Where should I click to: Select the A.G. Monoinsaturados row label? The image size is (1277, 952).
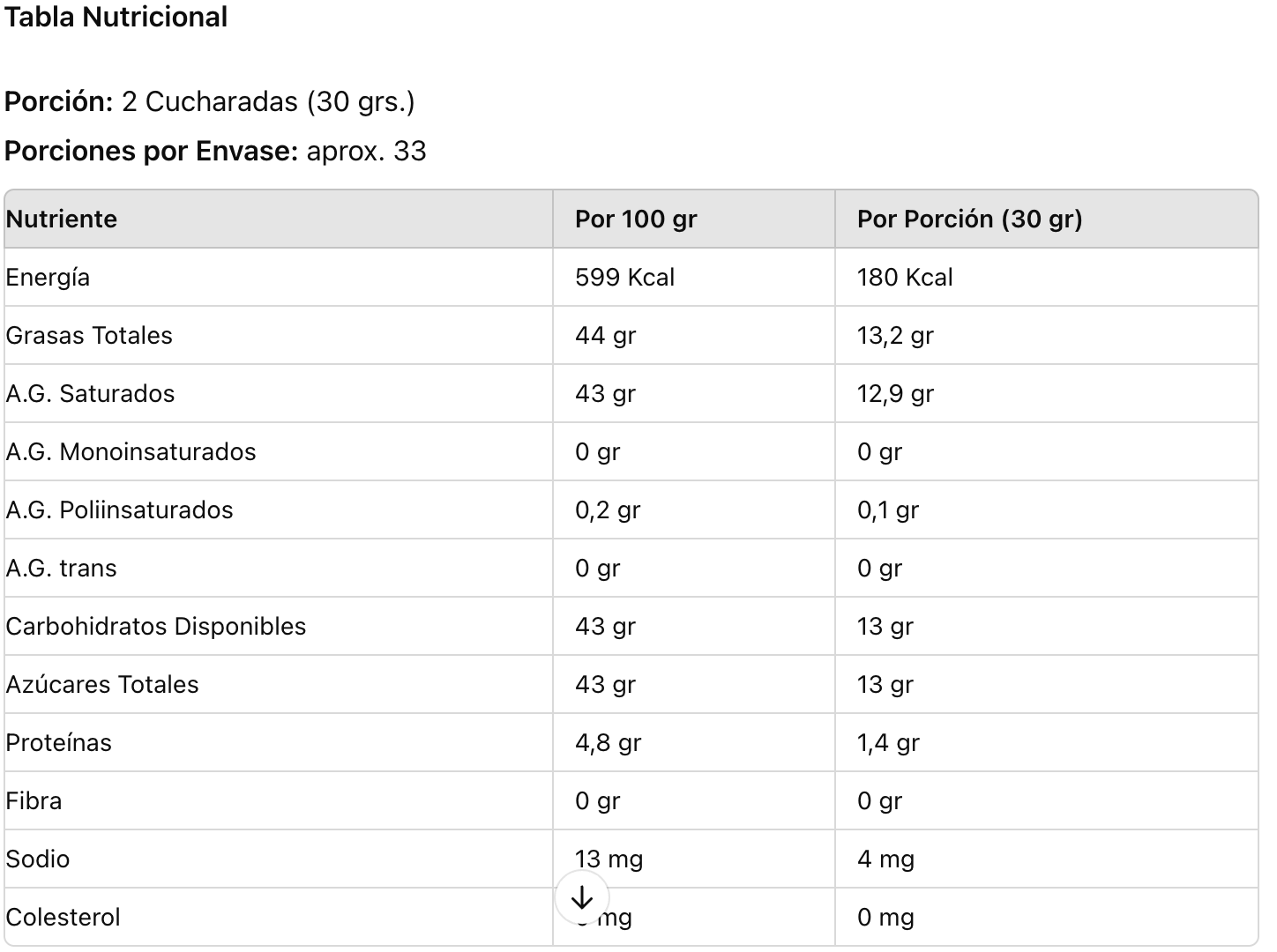[x=131, y=451]
